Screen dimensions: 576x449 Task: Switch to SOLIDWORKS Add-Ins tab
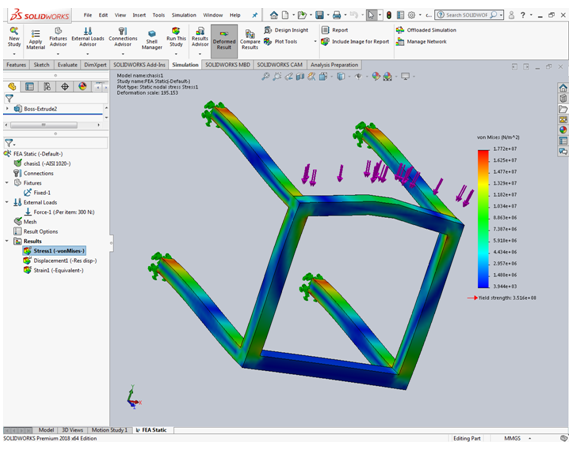[x=139, y=65]
